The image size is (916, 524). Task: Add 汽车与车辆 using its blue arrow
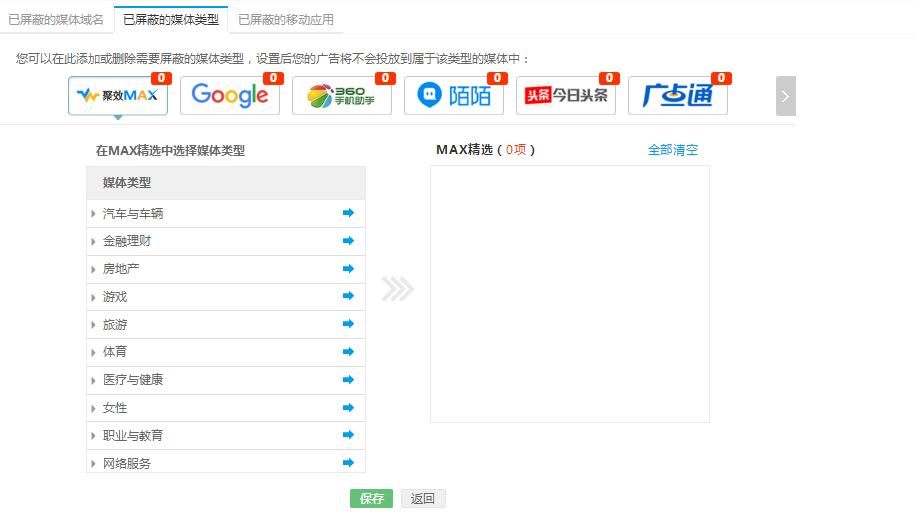[x=348, y=213]
